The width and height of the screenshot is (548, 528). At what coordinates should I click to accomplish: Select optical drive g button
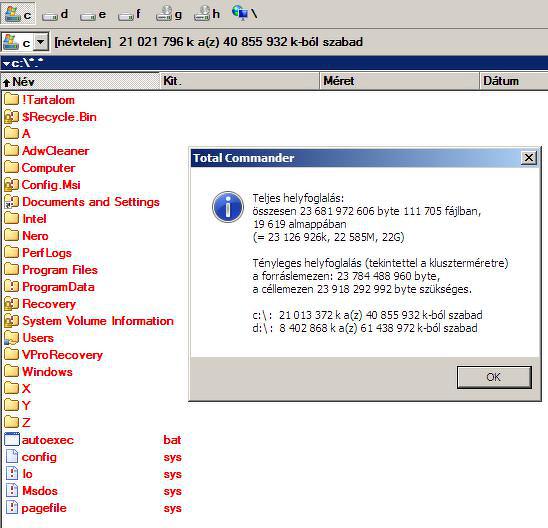[x=169, y=14]
